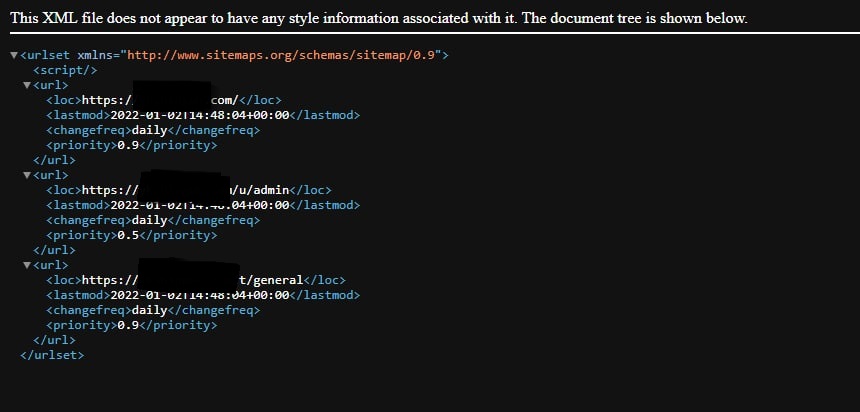Click the closing urlset tag
The image size is (860, 412).
pyautogui.click(x=52, y=355)
